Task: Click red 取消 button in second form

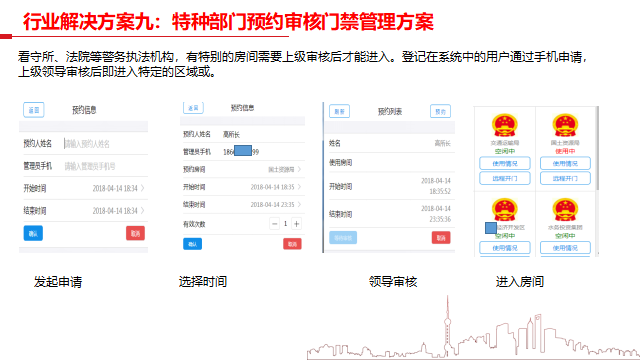Action: point(292,244)
